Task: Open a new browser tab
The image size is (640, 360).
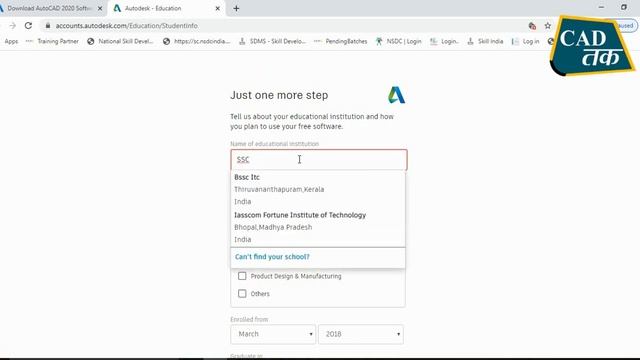Action: tap(236, 8)
